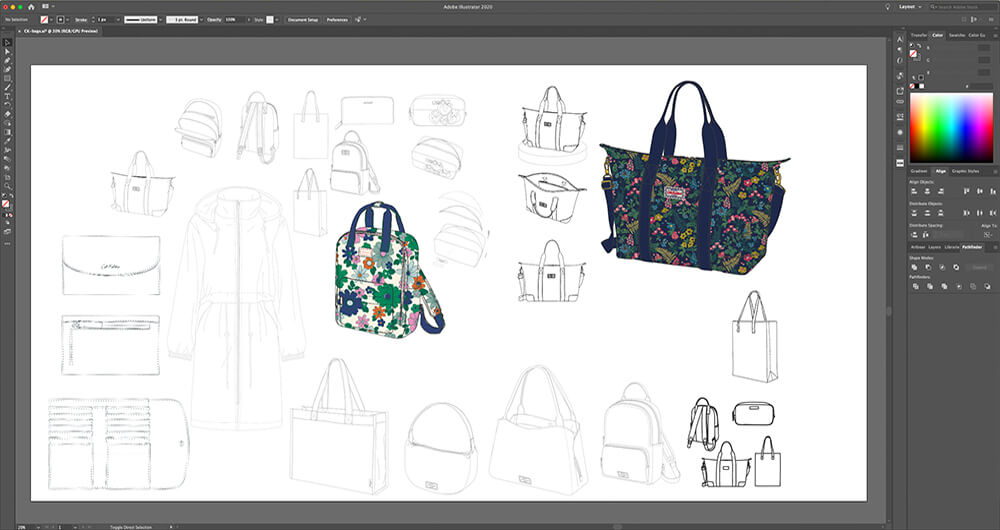Click the Unite shape mode icon
Viewport: 1000px width, 530px height.
point(915,267)
